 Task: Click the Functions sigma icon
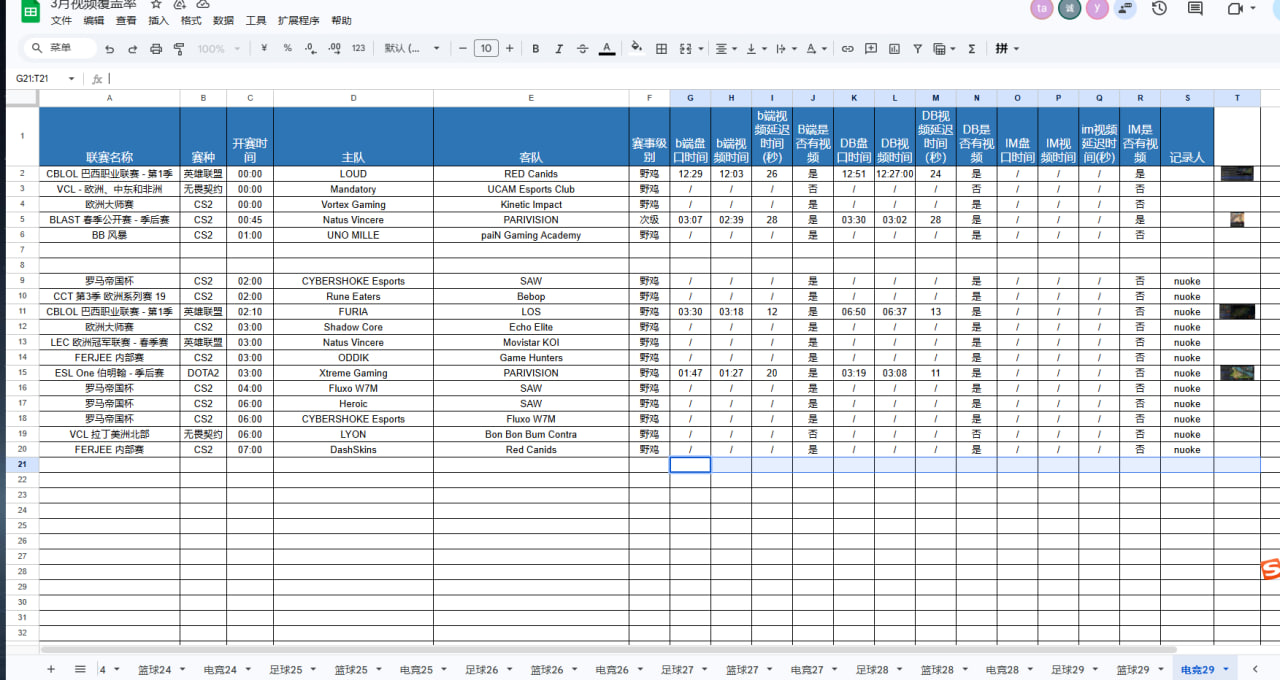tap(972, 48)
